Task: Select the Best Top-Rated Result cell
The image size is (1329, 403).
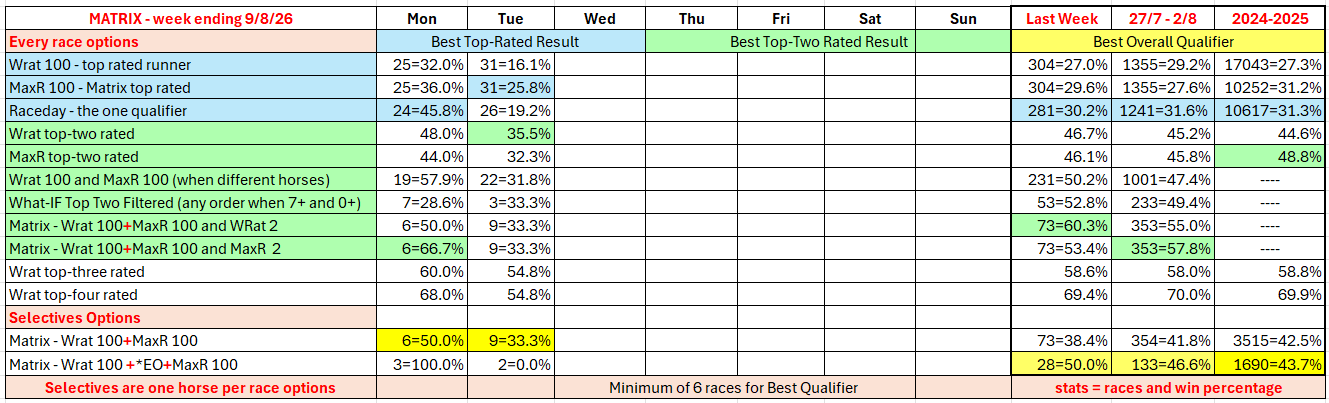Action: tap(510, 42)
